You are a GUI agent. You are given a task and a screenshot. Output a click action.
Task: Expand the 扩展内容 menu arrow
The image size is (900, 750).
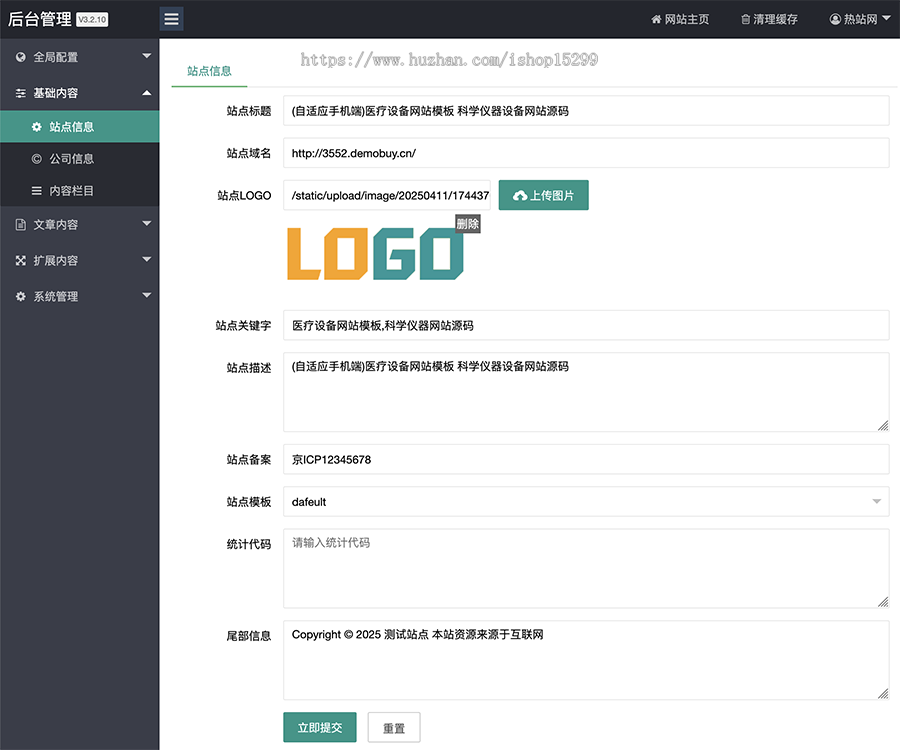coord(147,259)
